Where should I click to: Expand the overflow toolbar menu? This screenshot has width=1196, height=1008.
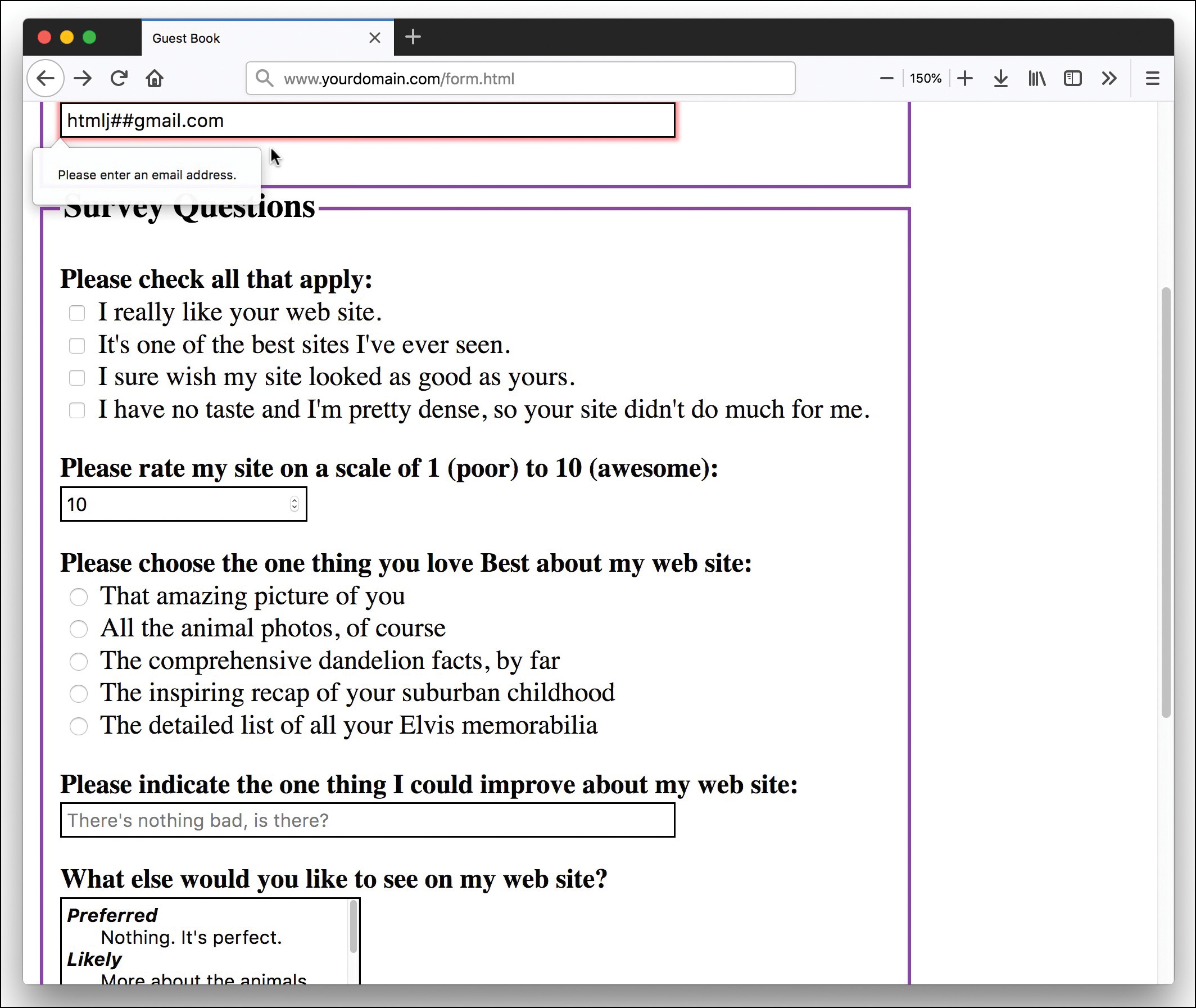point(1110,78)
